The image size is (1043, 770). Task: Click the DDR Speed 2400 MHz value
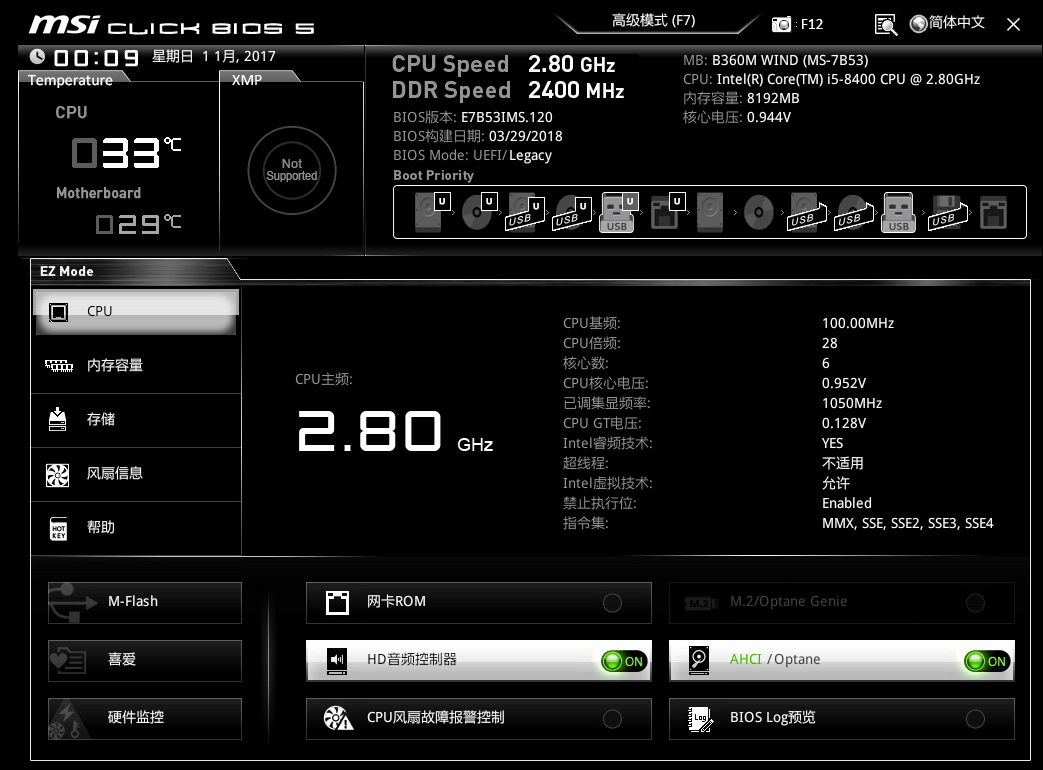pyautogui.click(x=576, y=90)
